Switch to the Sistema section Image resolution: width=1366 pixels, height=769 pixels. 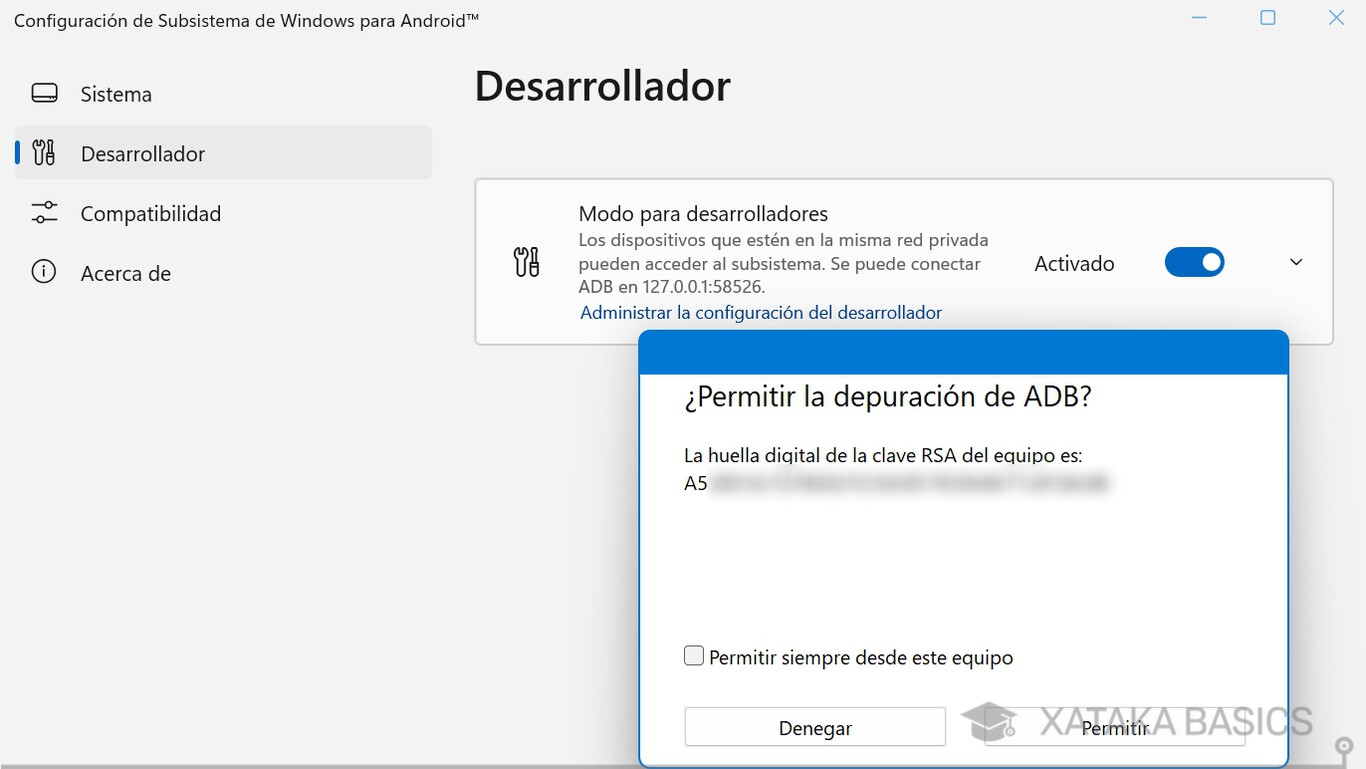[x=115, y=93]
